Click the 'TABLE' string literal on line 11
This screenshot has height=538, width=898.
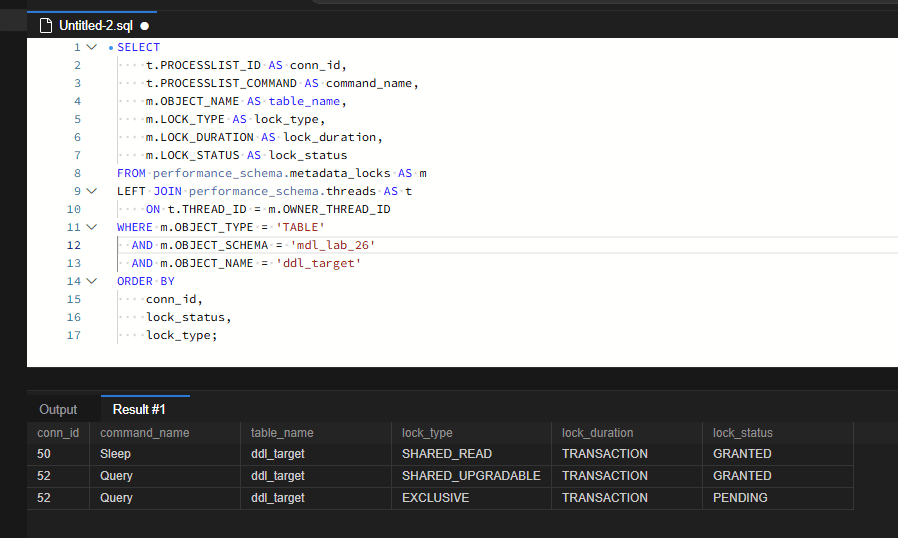301,227
